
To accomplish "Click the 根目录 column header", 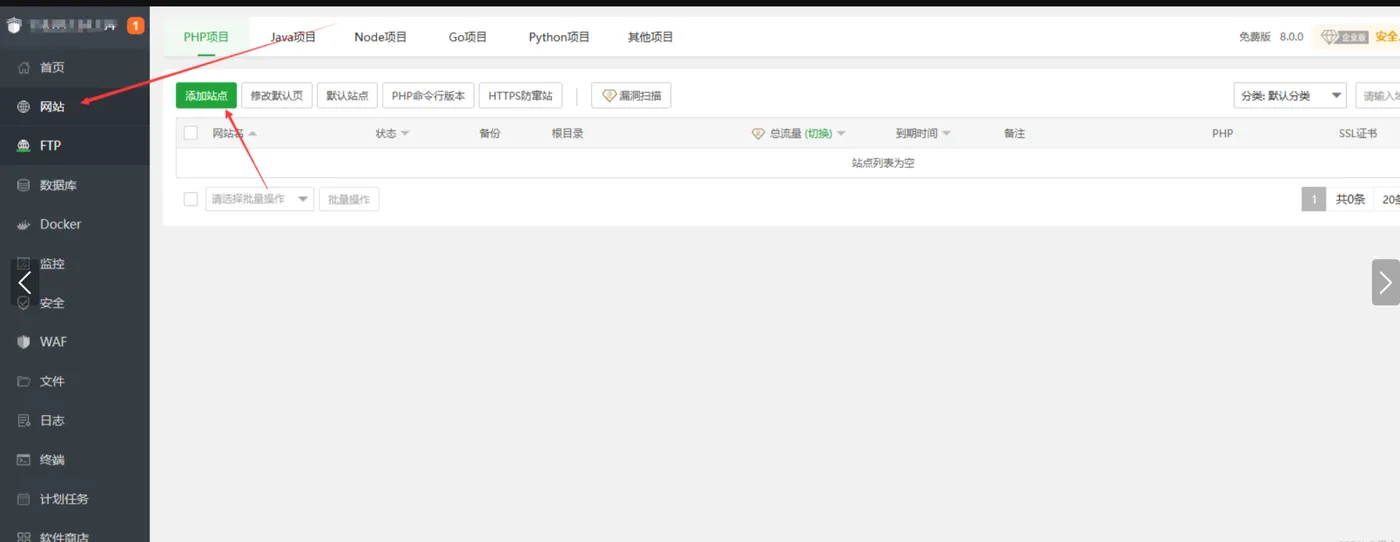I will 568,133.
